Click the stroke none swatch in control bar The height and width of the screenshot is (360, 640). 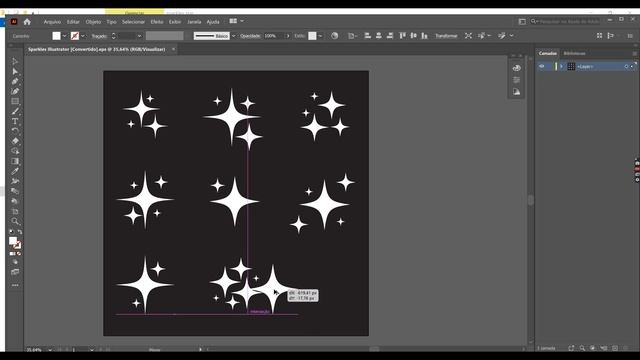click(x=75, y=36)
